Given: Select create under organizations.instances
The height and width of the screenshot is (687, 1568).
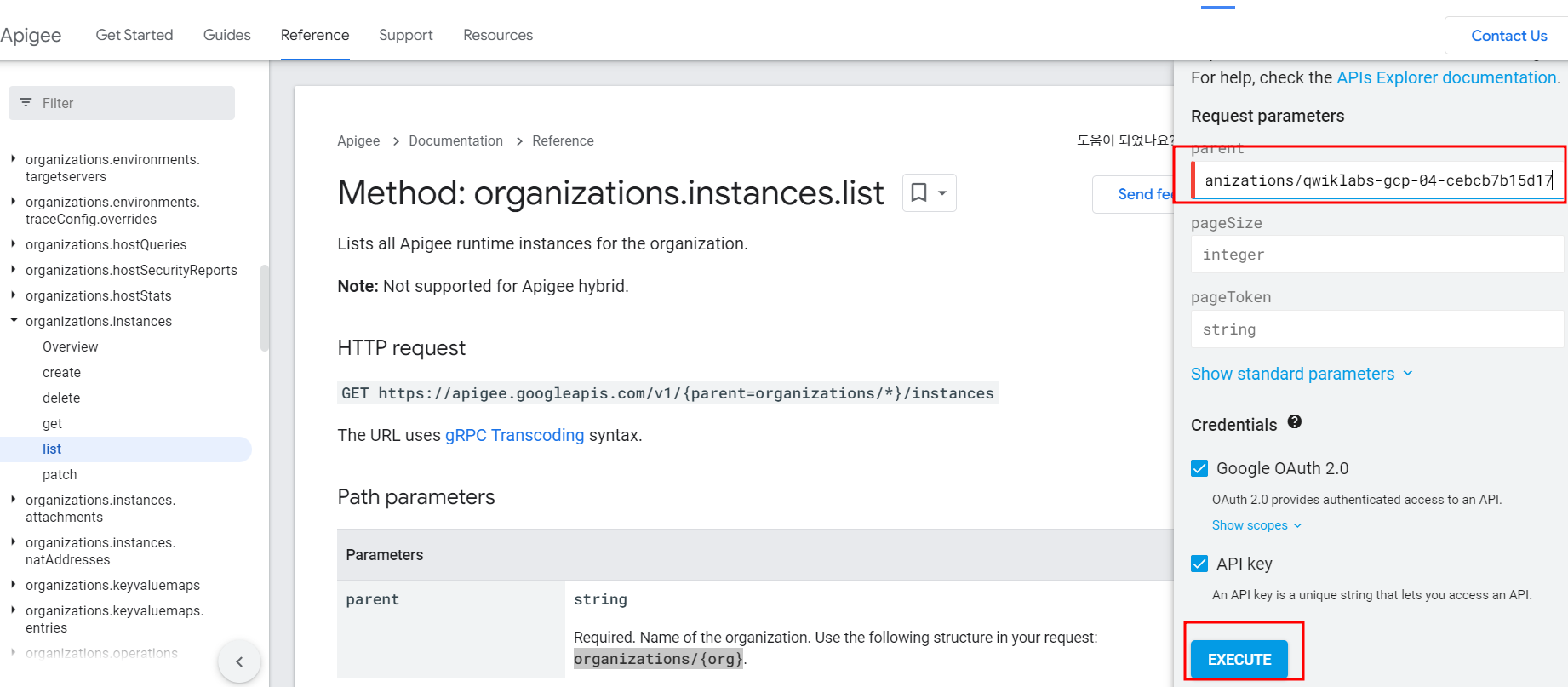Looking at the screenshot, I should click(x=62, y=372).
